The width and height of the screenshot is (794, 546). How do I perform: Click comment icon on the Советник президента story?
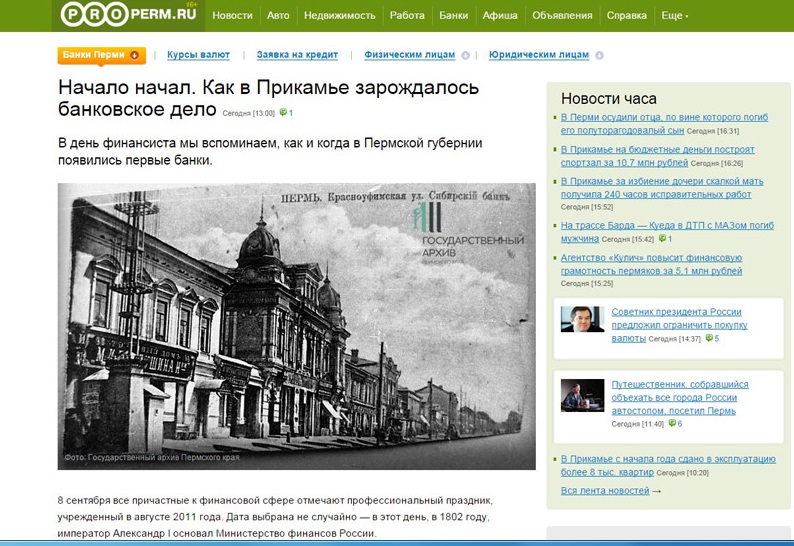(x=709, y=339)
